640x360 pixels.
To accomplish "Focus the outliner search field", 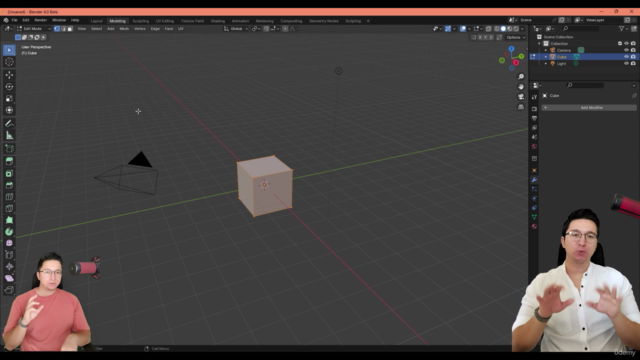I will tap(581, 29).
